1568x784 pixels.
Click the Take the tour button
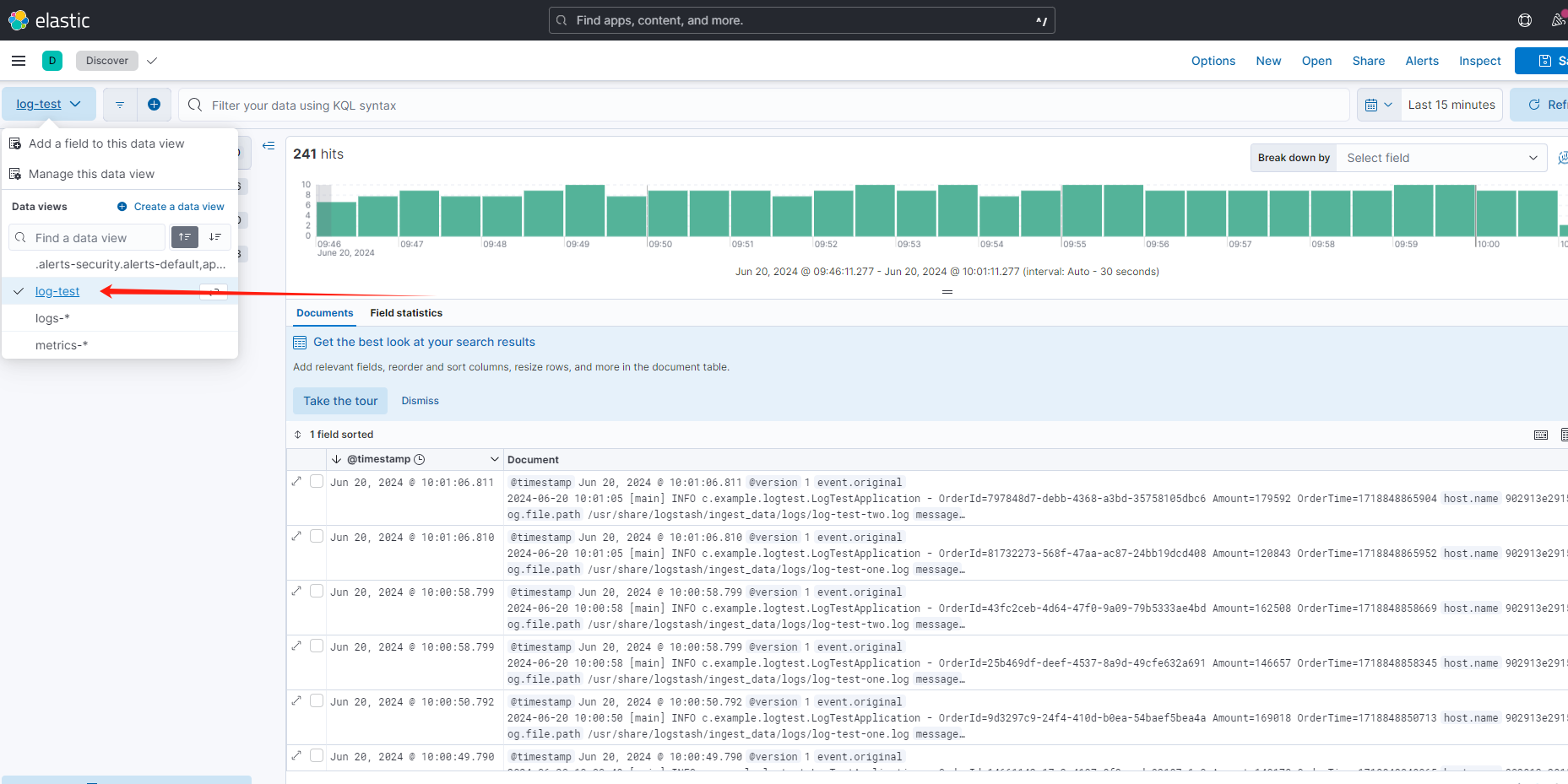[x=340, y=401]
